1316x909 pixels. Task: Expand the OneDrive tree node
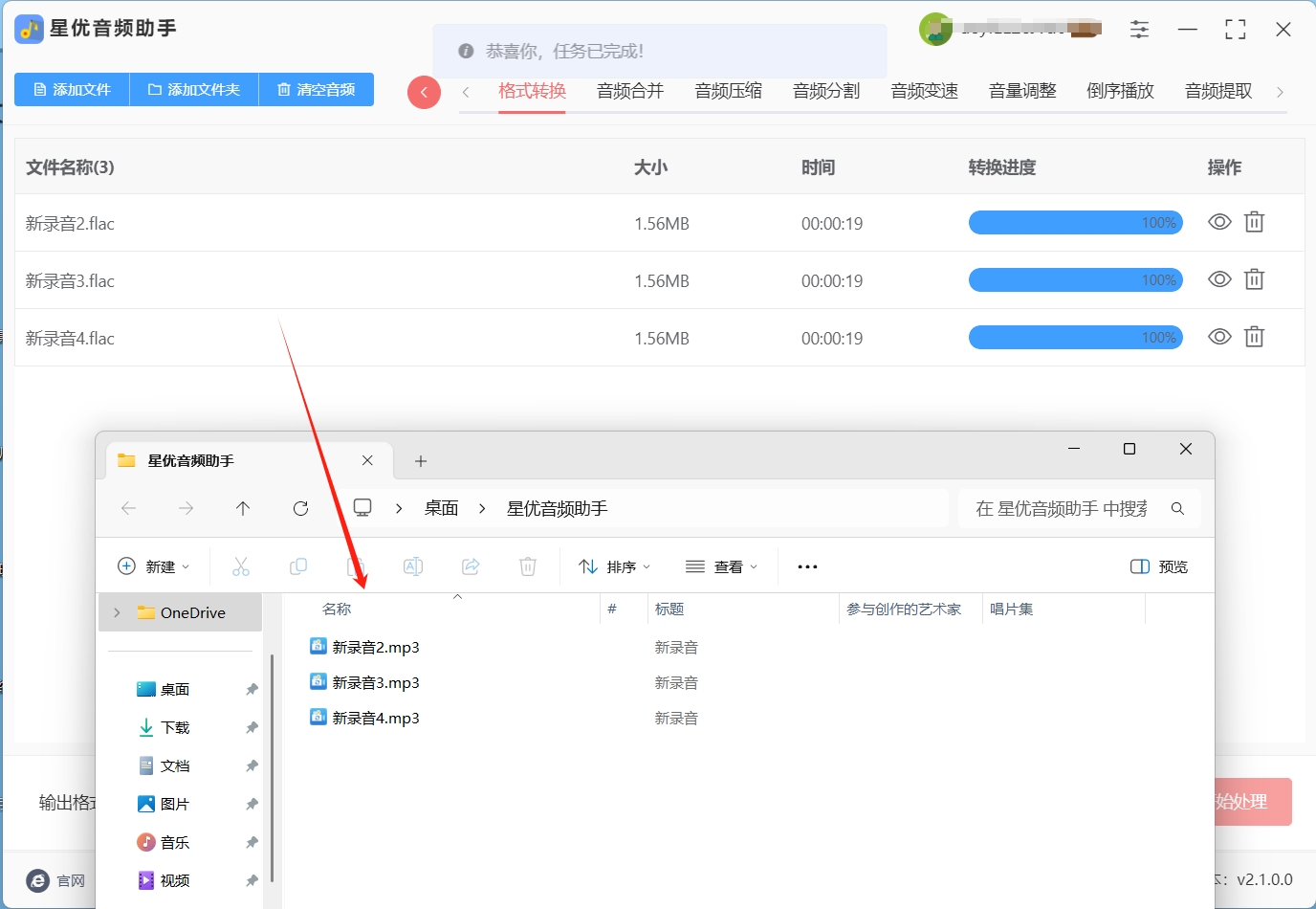click(117, 612)
